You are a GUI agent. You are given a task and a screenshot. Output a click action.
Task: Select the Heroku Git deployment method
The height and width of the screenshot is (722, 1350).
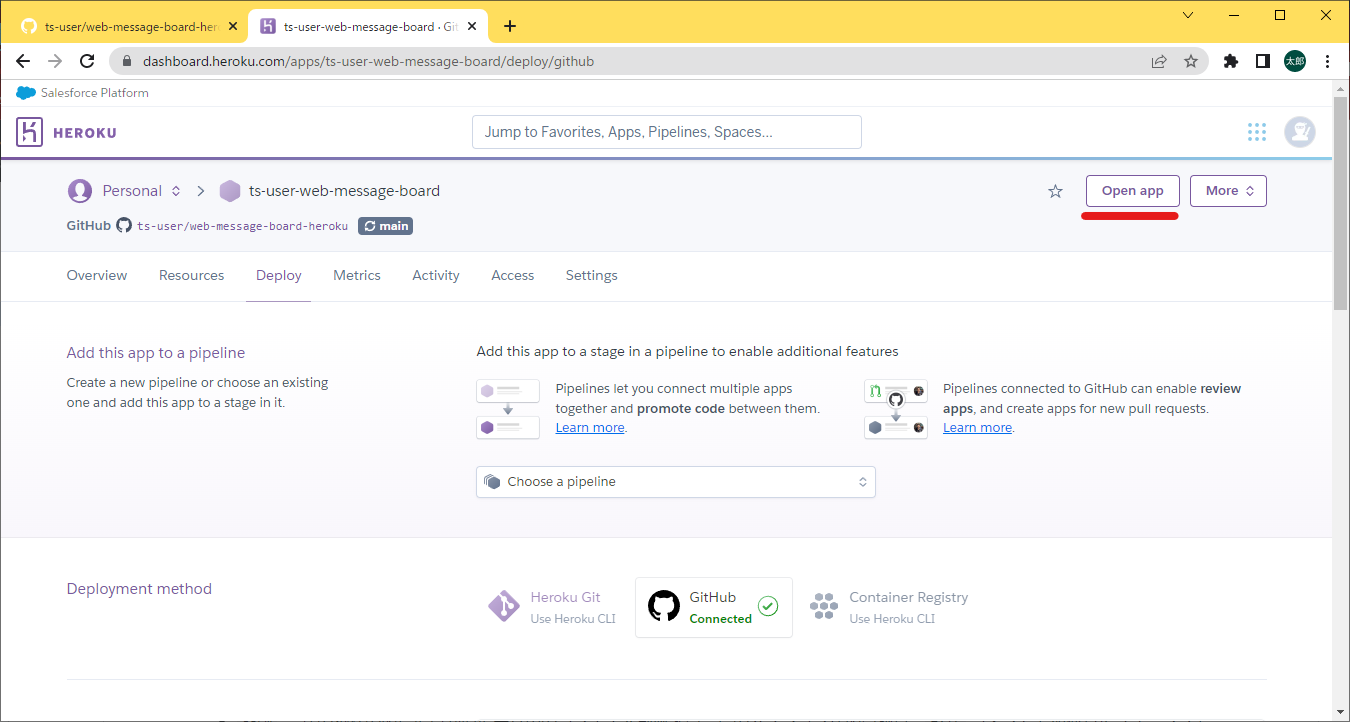553,607
